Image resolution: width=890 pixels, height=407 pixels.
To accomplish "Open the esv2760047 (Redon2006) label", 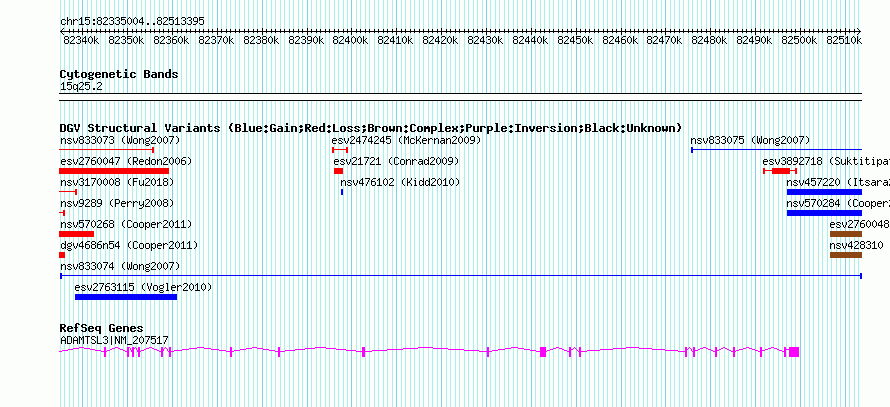I will (x=126, y=161).
